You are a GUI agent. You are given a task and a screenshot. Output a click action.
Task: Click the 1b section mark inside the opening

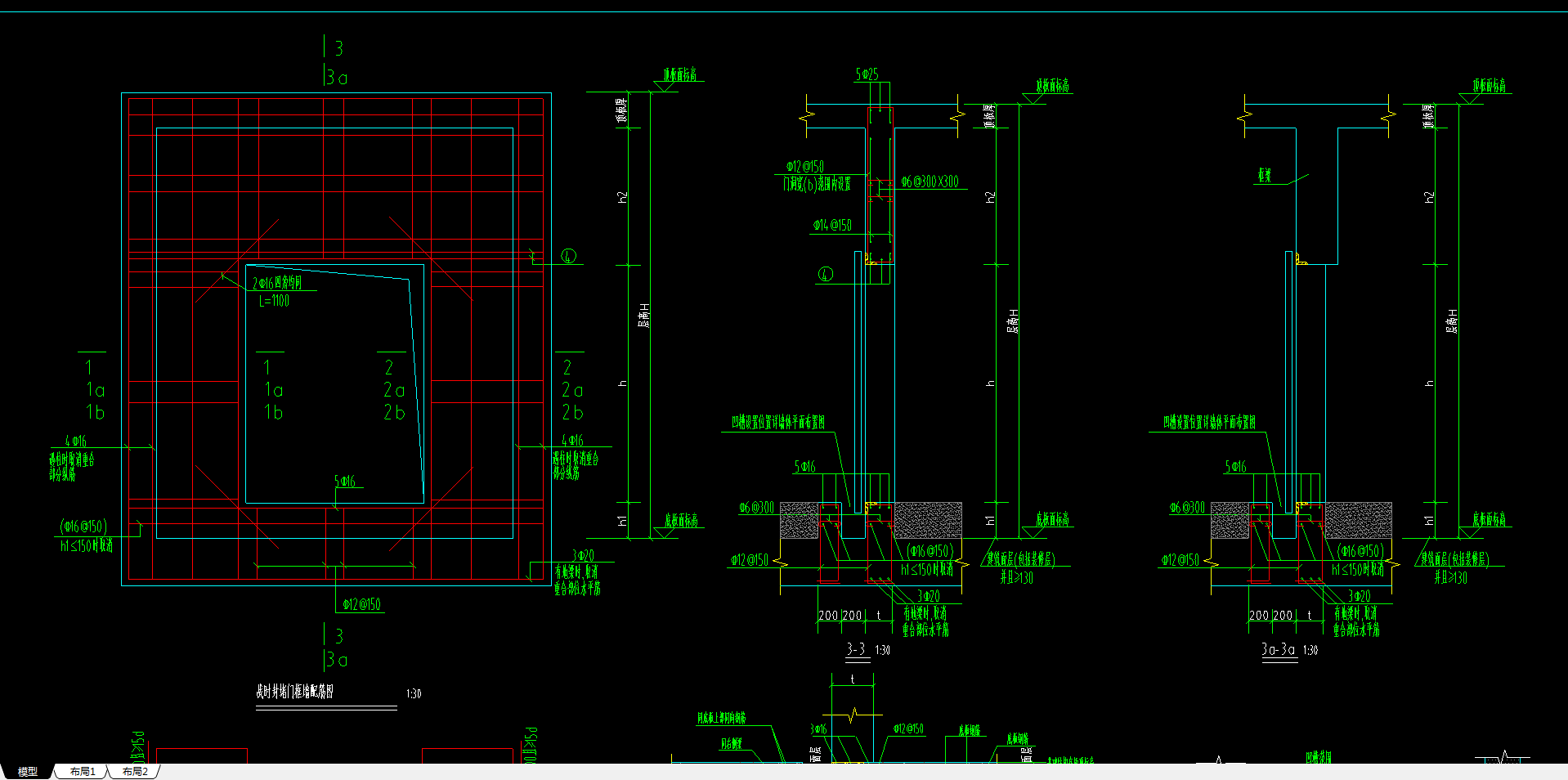273,413
